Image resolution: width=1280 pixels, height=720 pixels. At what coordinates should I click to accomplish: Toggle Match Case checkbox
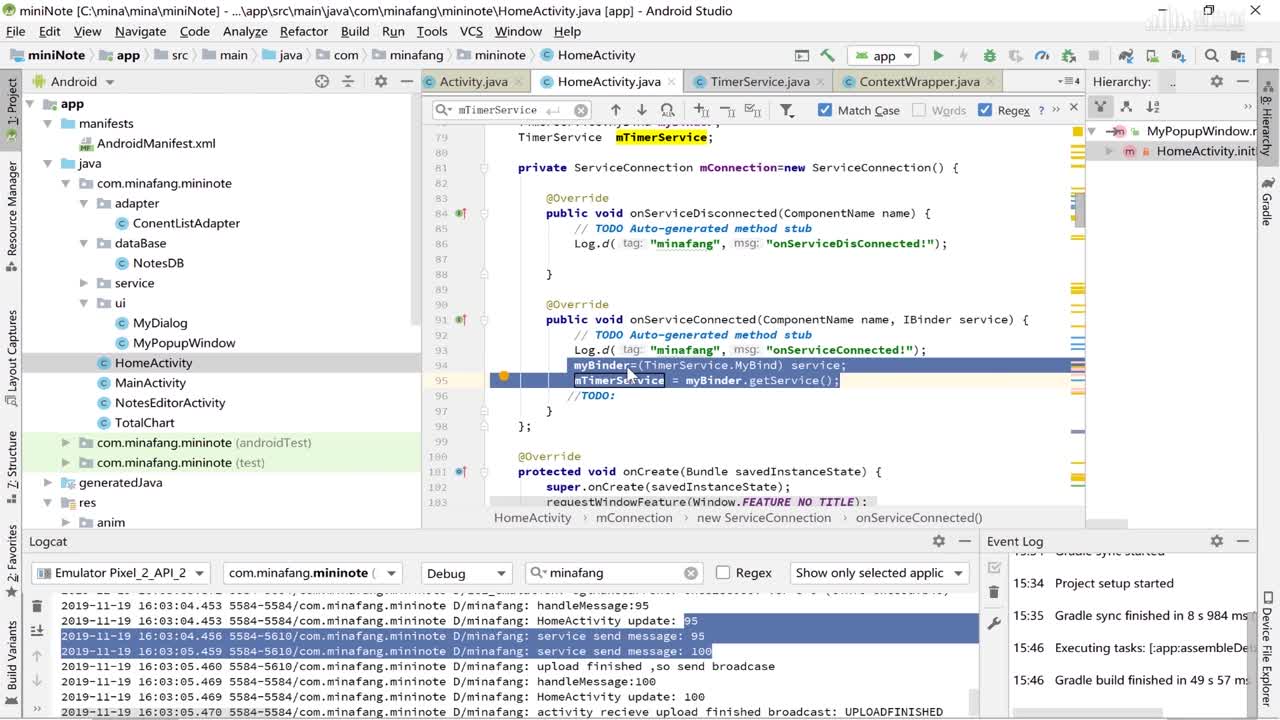[824, 110]
